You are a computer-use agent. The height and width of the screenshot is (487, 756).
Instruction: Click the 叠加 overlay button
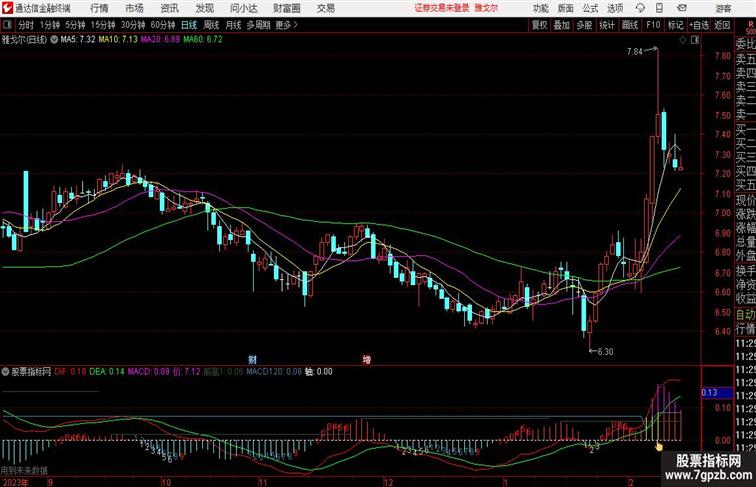point(562,25)
